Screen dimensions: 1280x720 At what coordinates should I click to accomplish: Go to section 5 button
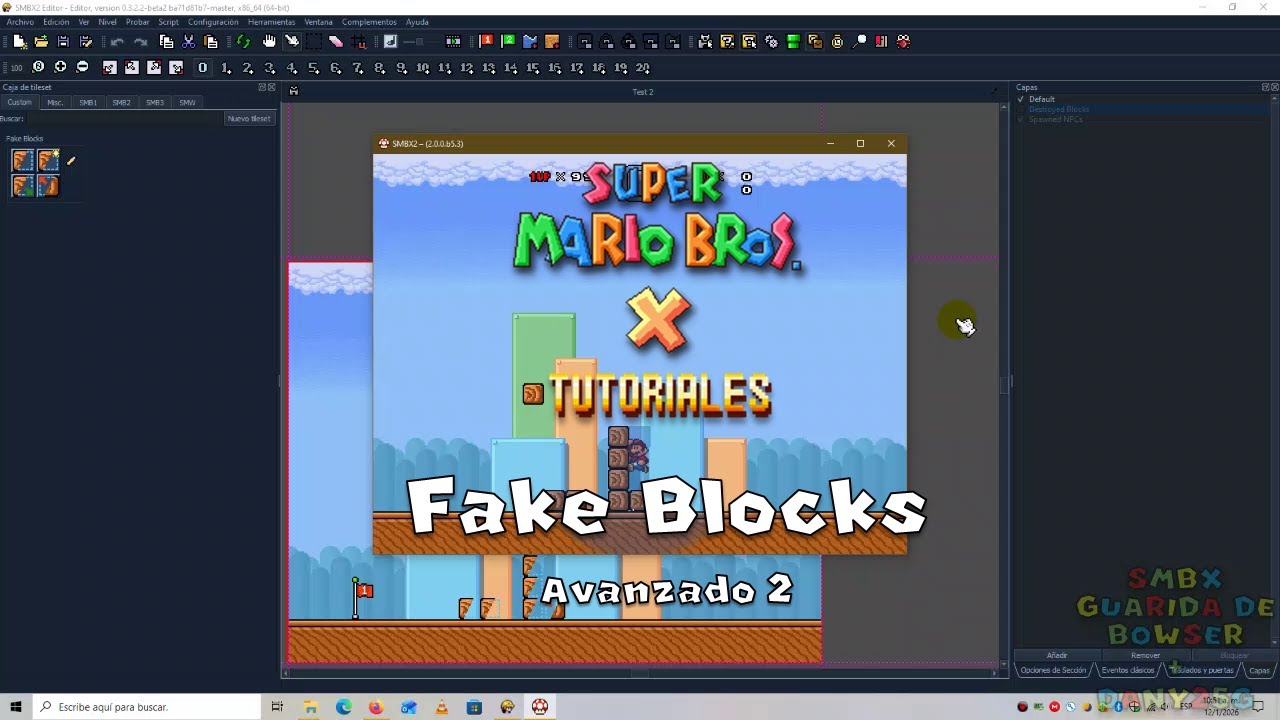[x=313, y=68]
